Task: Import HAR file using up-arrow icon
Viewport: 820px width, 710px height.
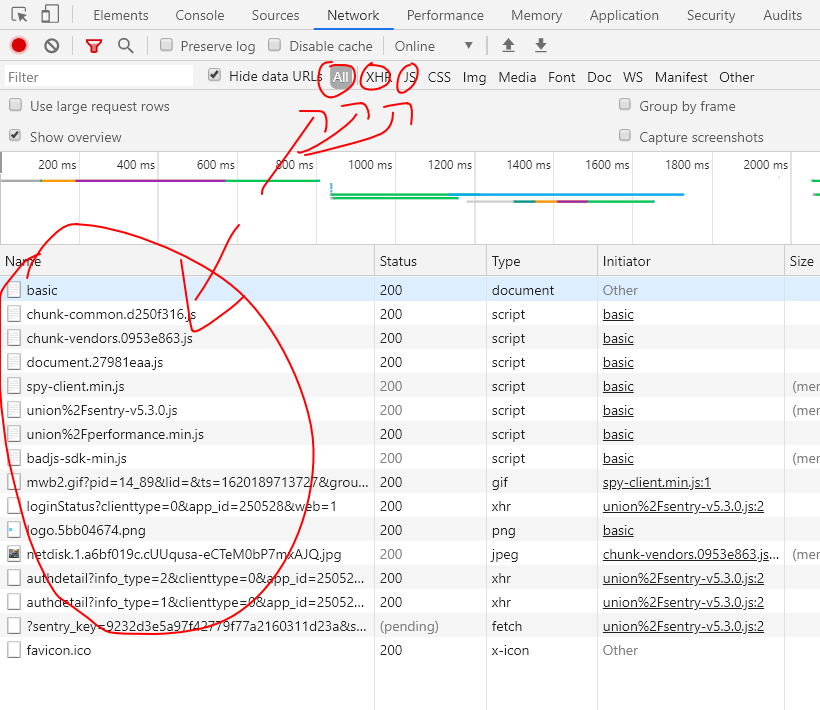Action: (508, 45)
